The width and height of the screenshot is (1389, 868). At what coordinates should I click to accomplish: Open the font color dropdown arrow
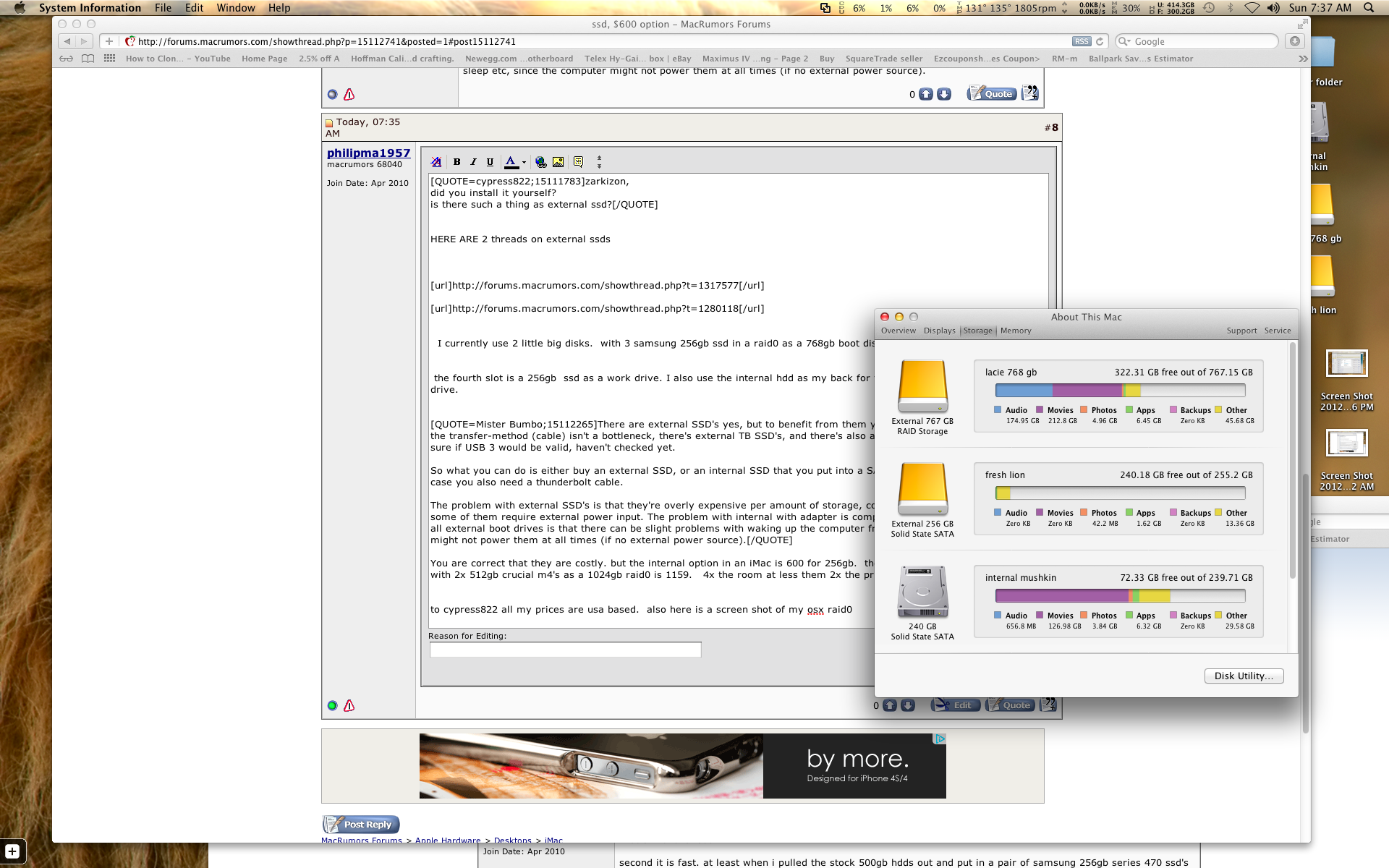524,162
